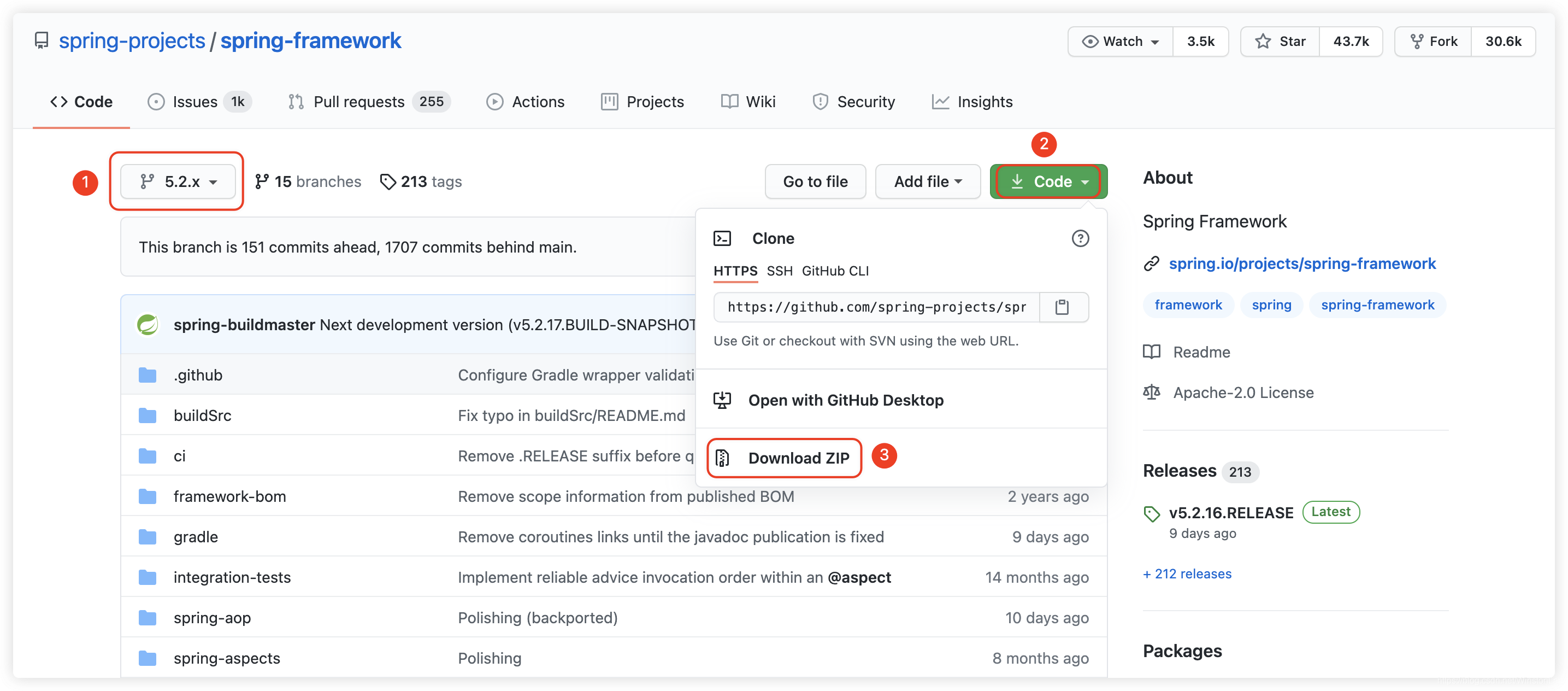Click the Go to file button

click(815, 181)
